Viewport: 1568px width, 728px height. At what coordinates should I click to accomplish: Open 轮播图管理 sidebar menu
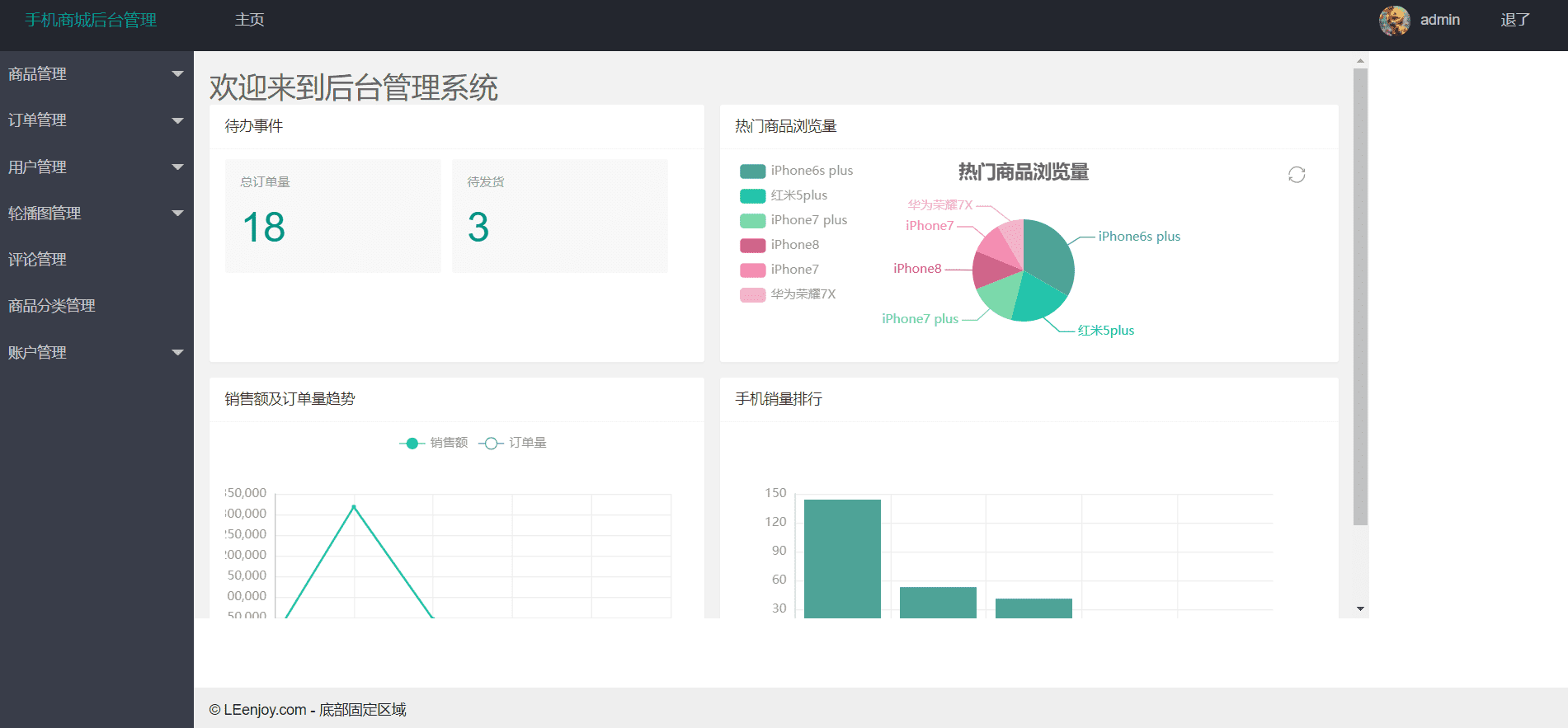(97, 213)
